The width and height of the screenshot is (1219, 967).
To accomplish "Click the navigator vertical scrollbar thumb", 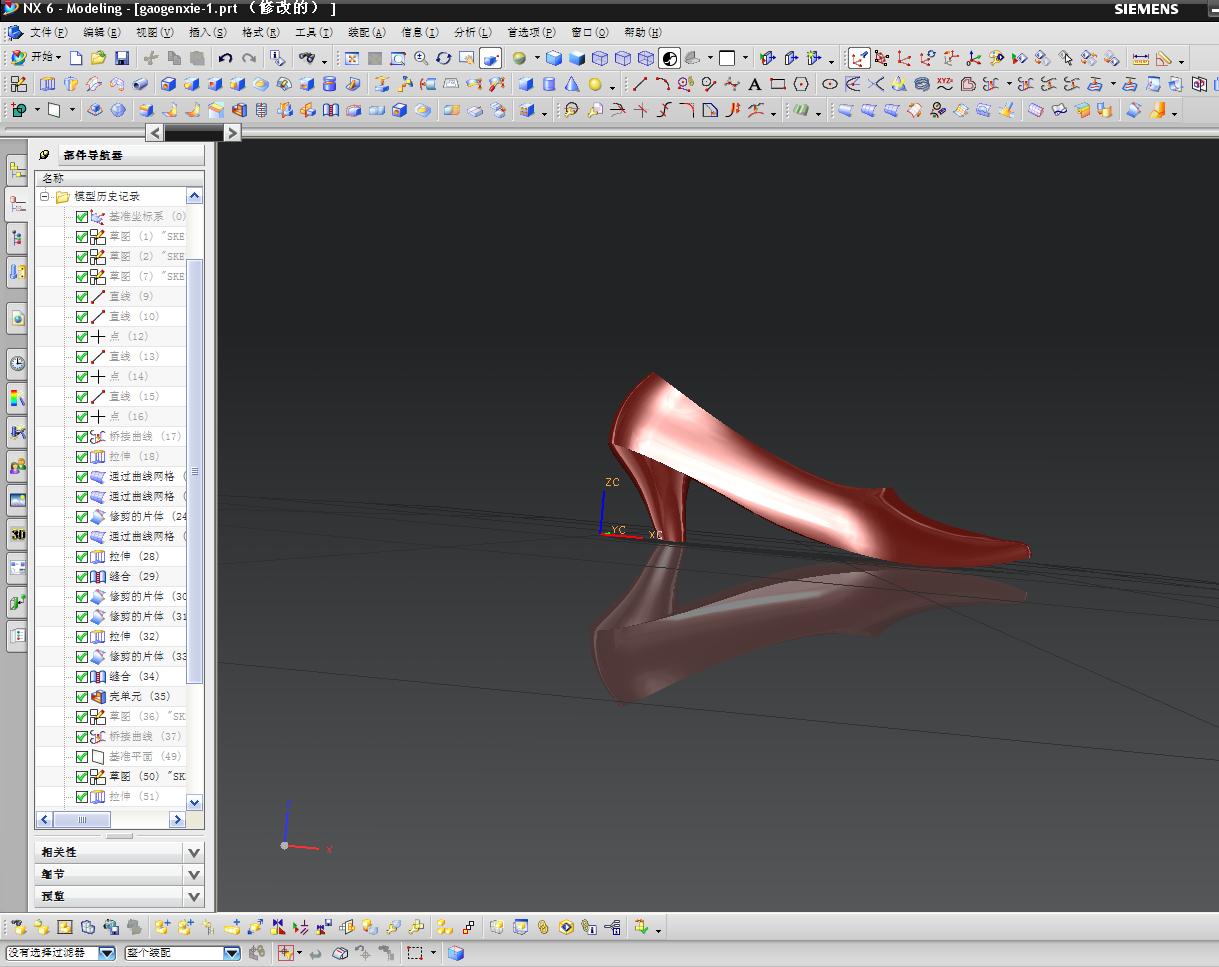I will pyautogui.click(x=195, y=470).
